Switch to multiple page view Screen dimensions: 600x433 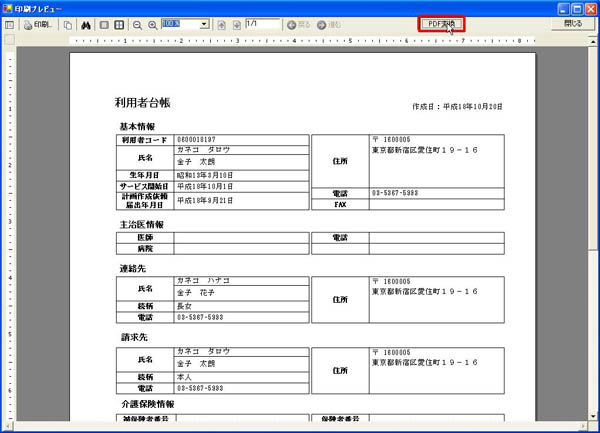pyautogui.click(x=119, y=25)
